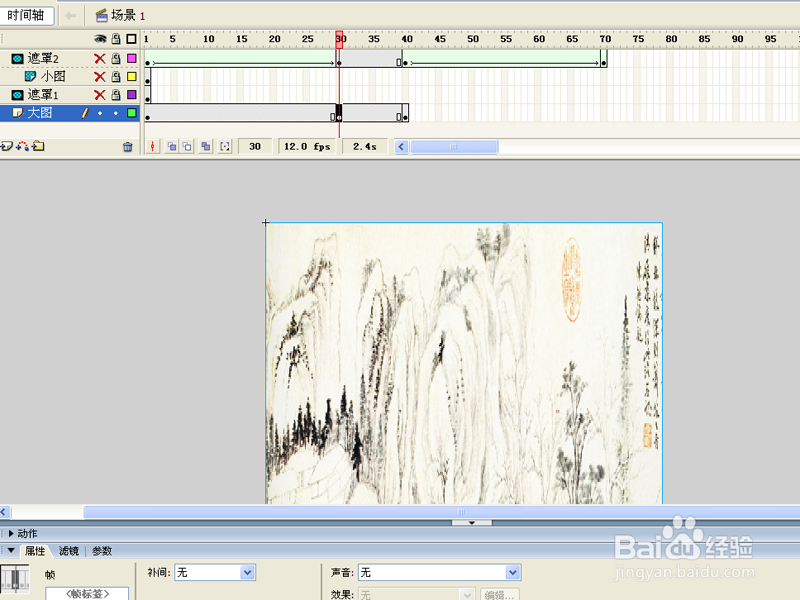Switch to the 属性 tab
The width and height of the screenshot is (800, 600).
(35, 551)
